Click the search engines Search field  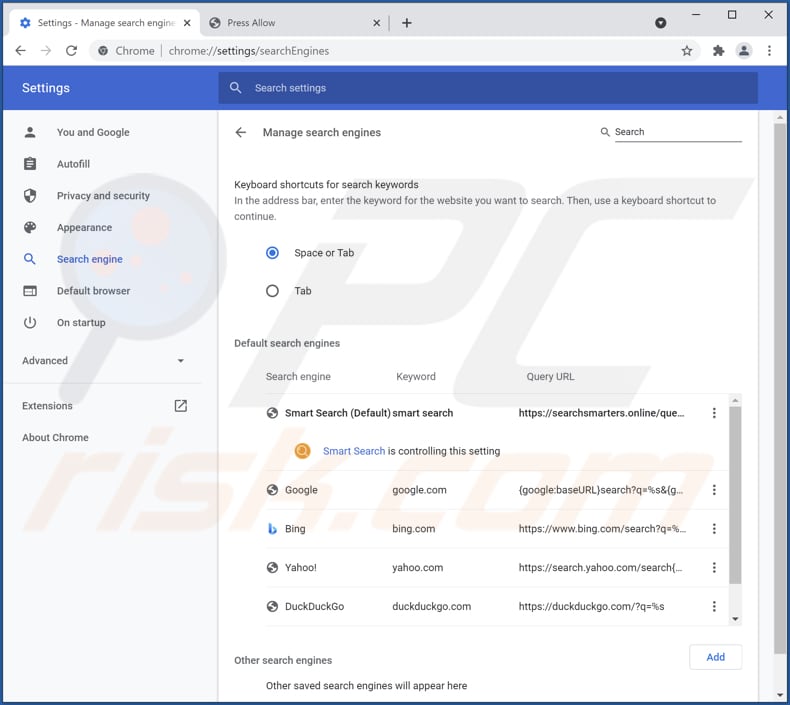pos(678,132)
